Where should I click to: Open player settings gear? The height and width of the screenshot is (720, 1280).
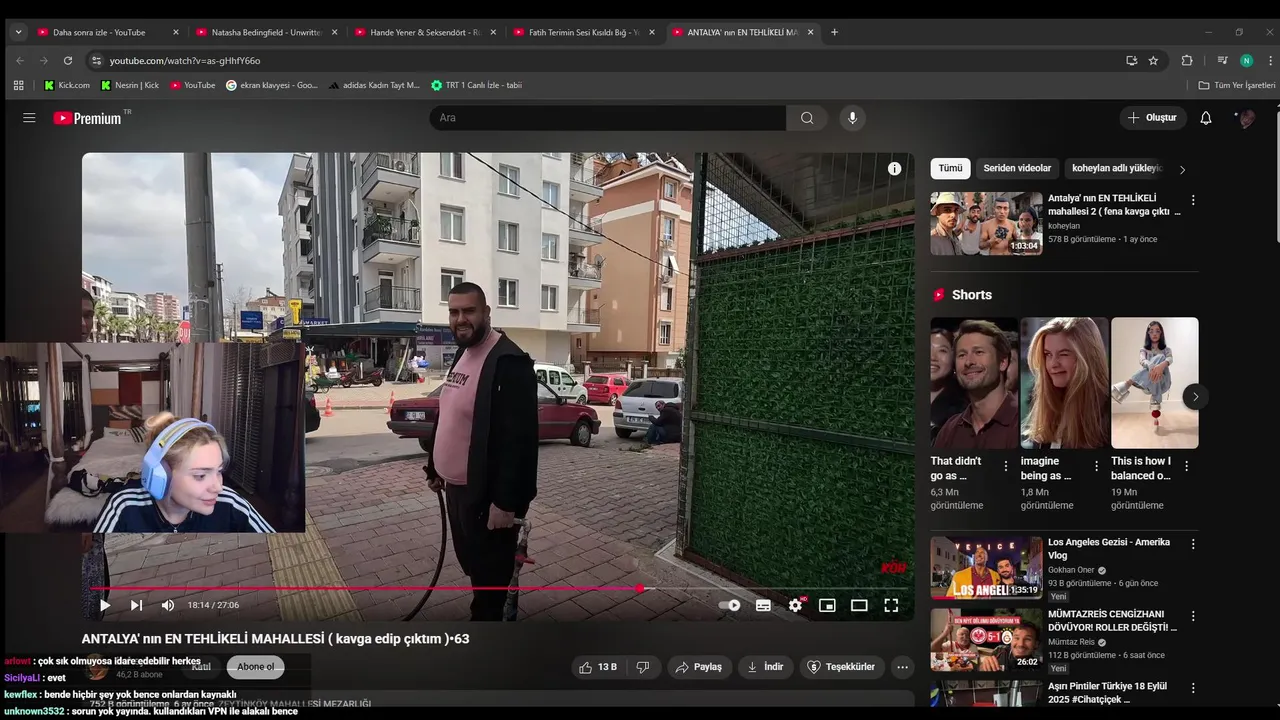point(796,605)
